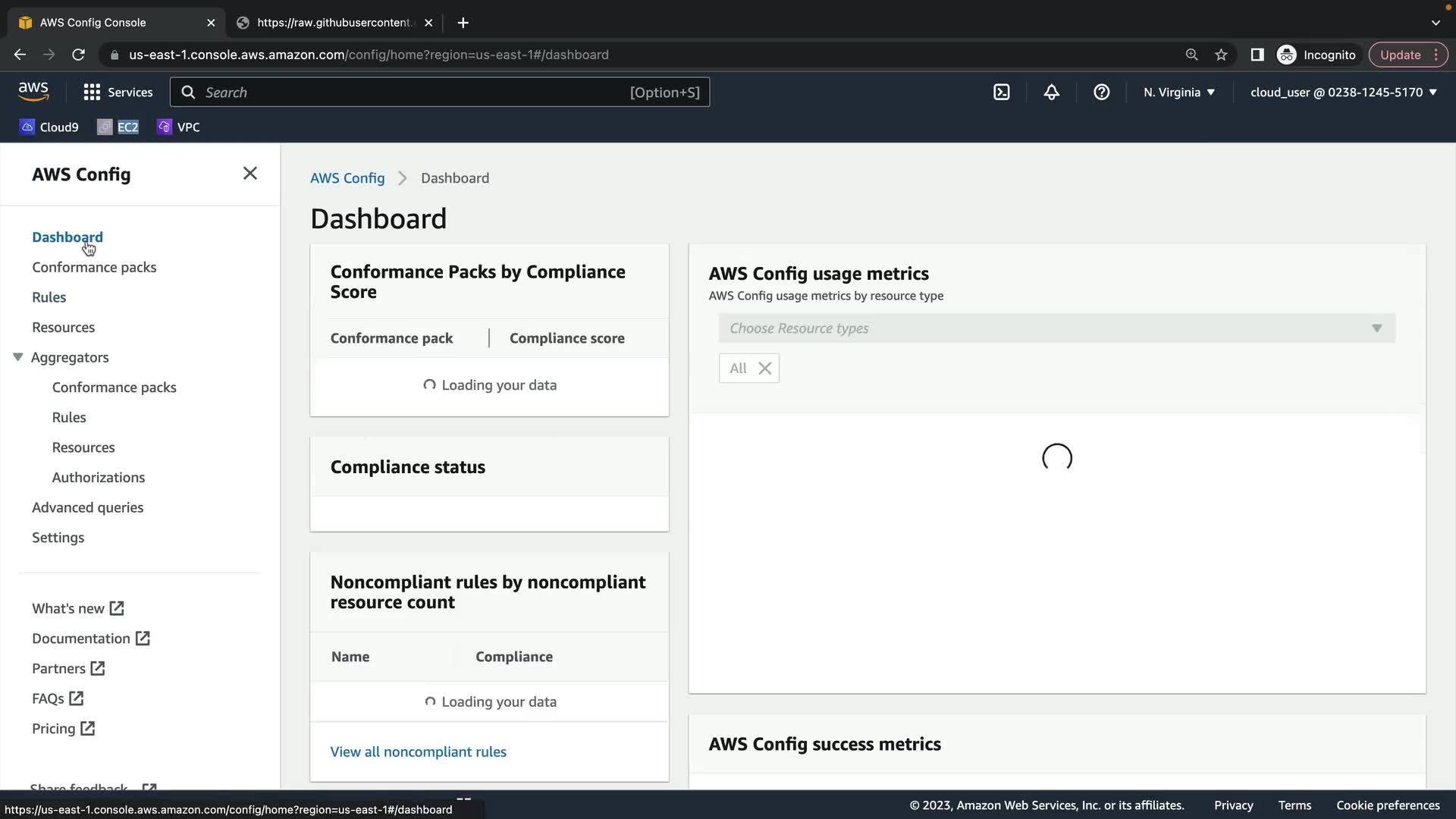This screenshot has width=1456, height=819.
Task: Remove the All resource type filter chip
Action: 764,369
